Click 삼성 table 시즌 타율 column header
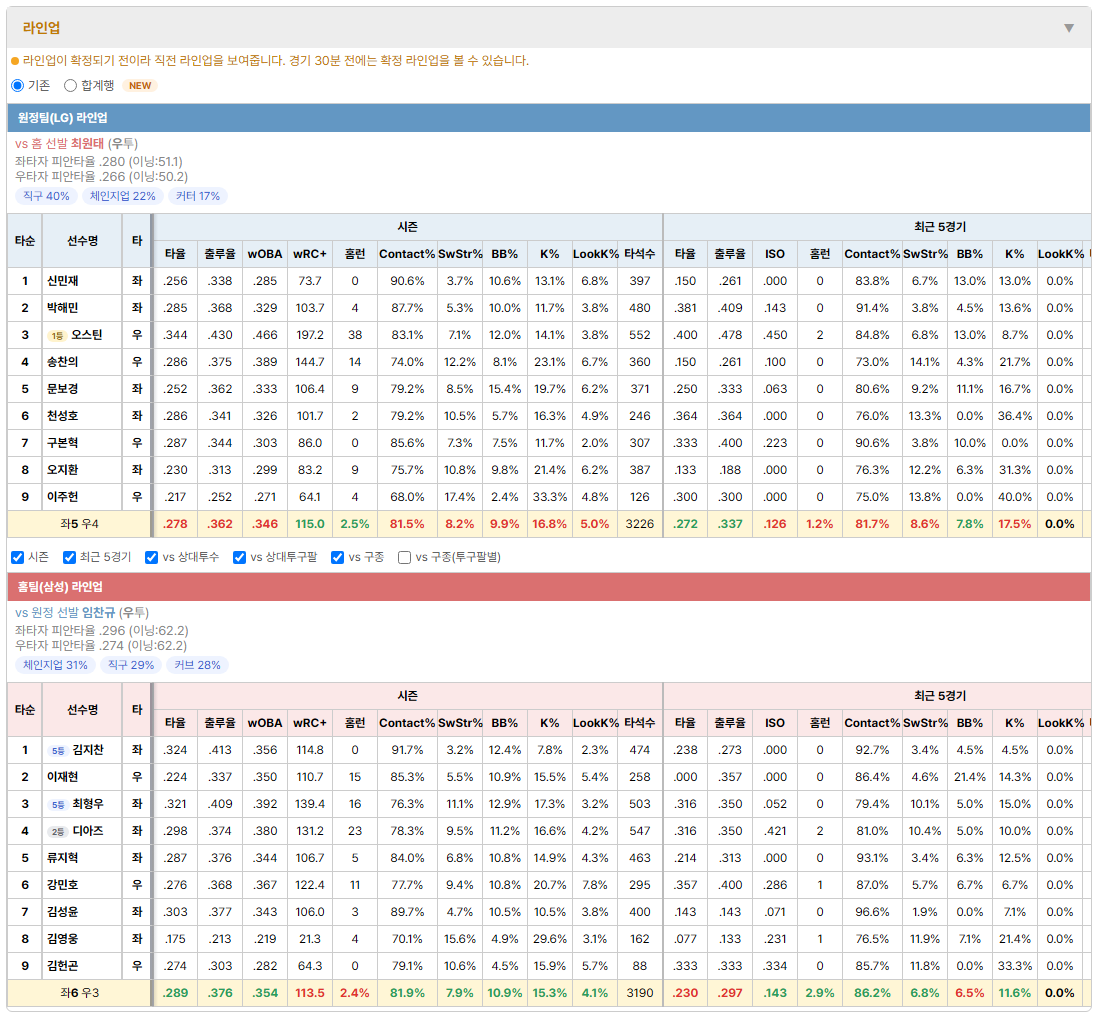This screenshot has height=1018, width=1098. [175, 723]
